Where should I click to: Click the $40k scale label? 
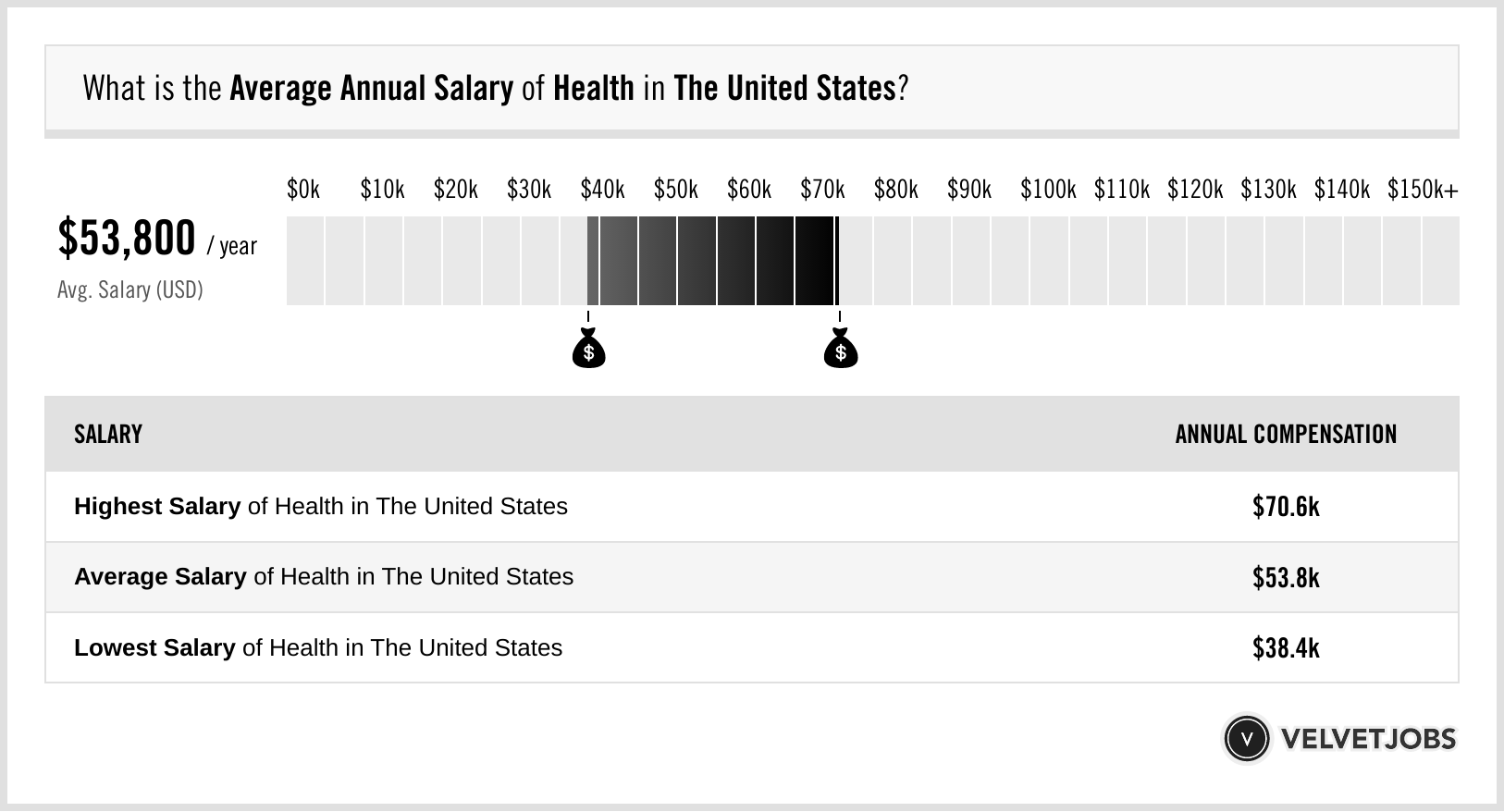pyautogui.click(x=602, y=190)
